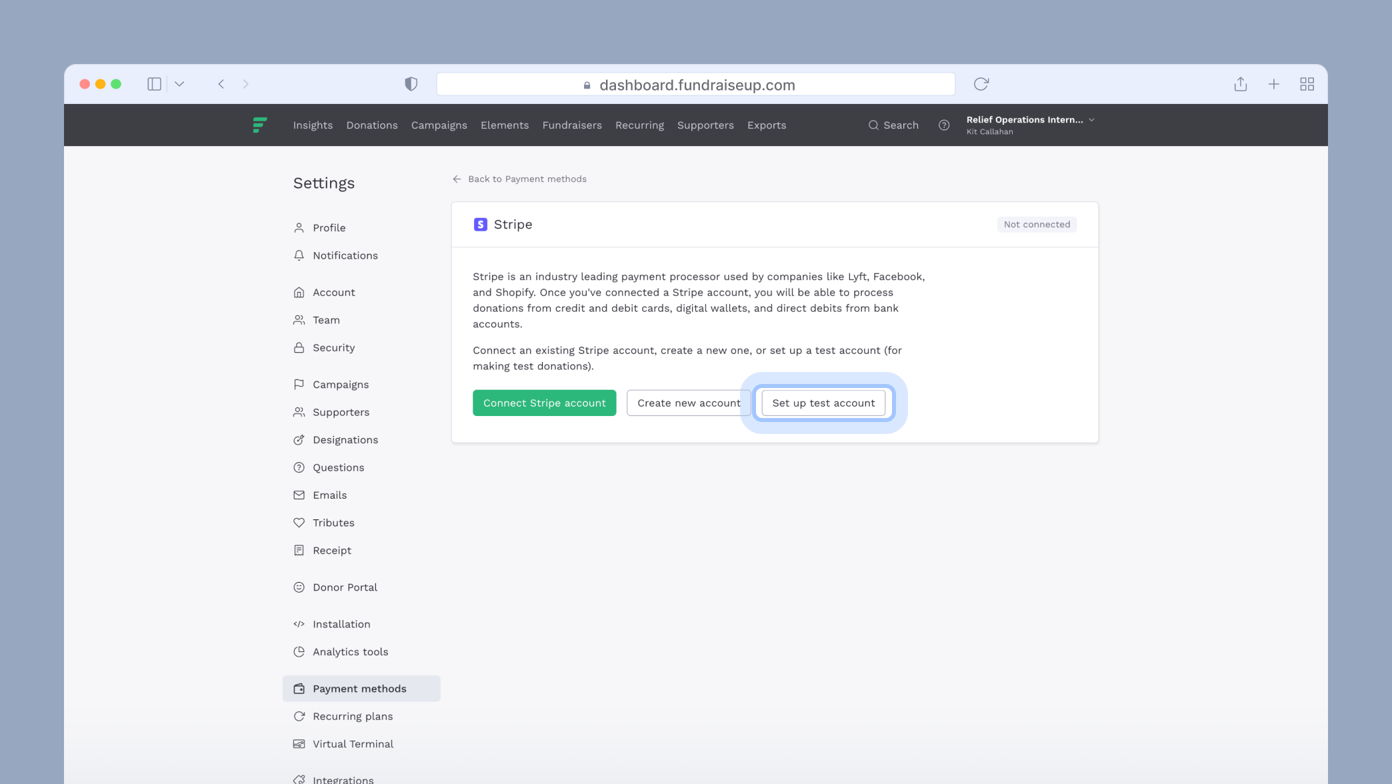This screenshot has width=1392, height=784.
Task: Open Virtual Terminal via its card icon
Action: [x=298, y=744]
